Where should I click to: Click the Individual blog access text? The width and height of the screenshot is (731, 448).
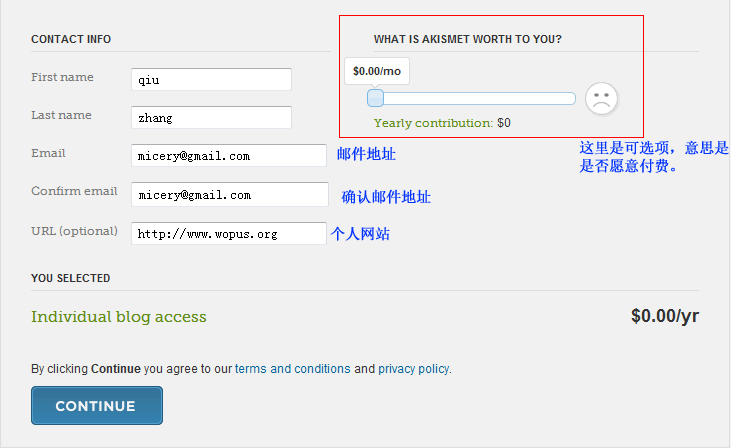click(119, 317)
